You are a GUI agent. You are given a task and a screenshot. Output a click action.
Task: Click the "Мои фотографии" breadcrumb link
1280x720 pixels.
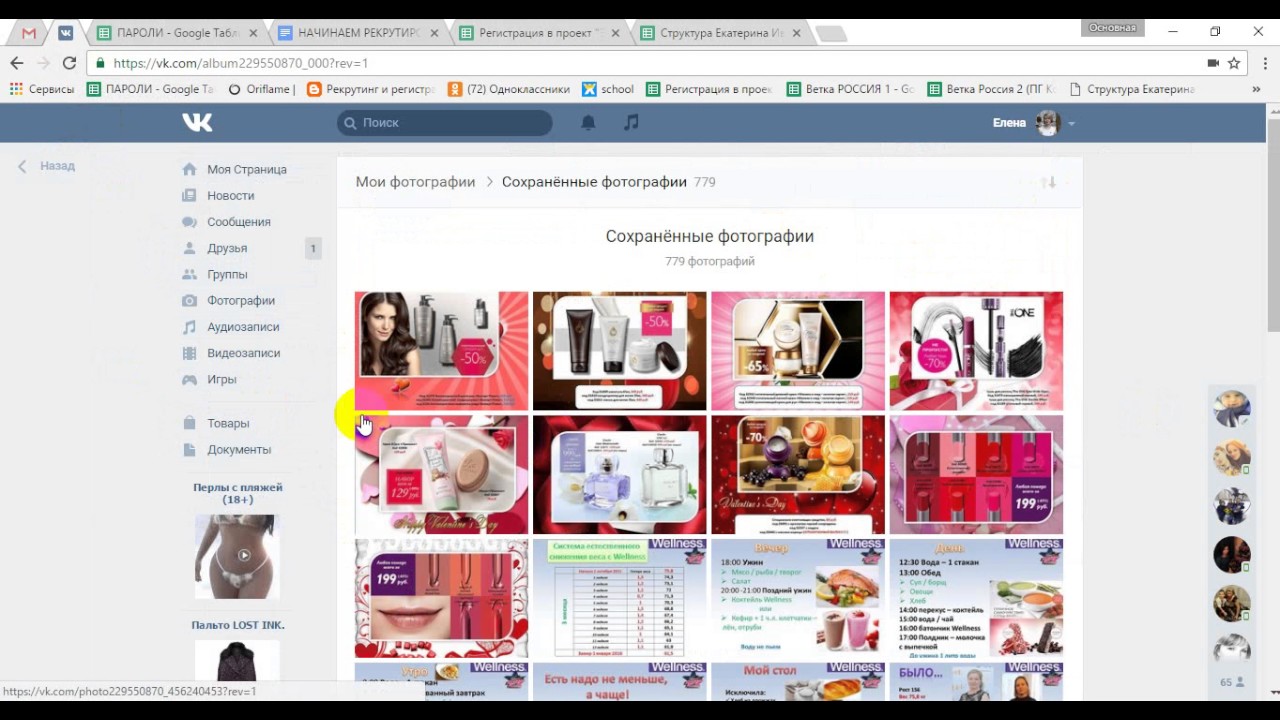coord(415,182)
